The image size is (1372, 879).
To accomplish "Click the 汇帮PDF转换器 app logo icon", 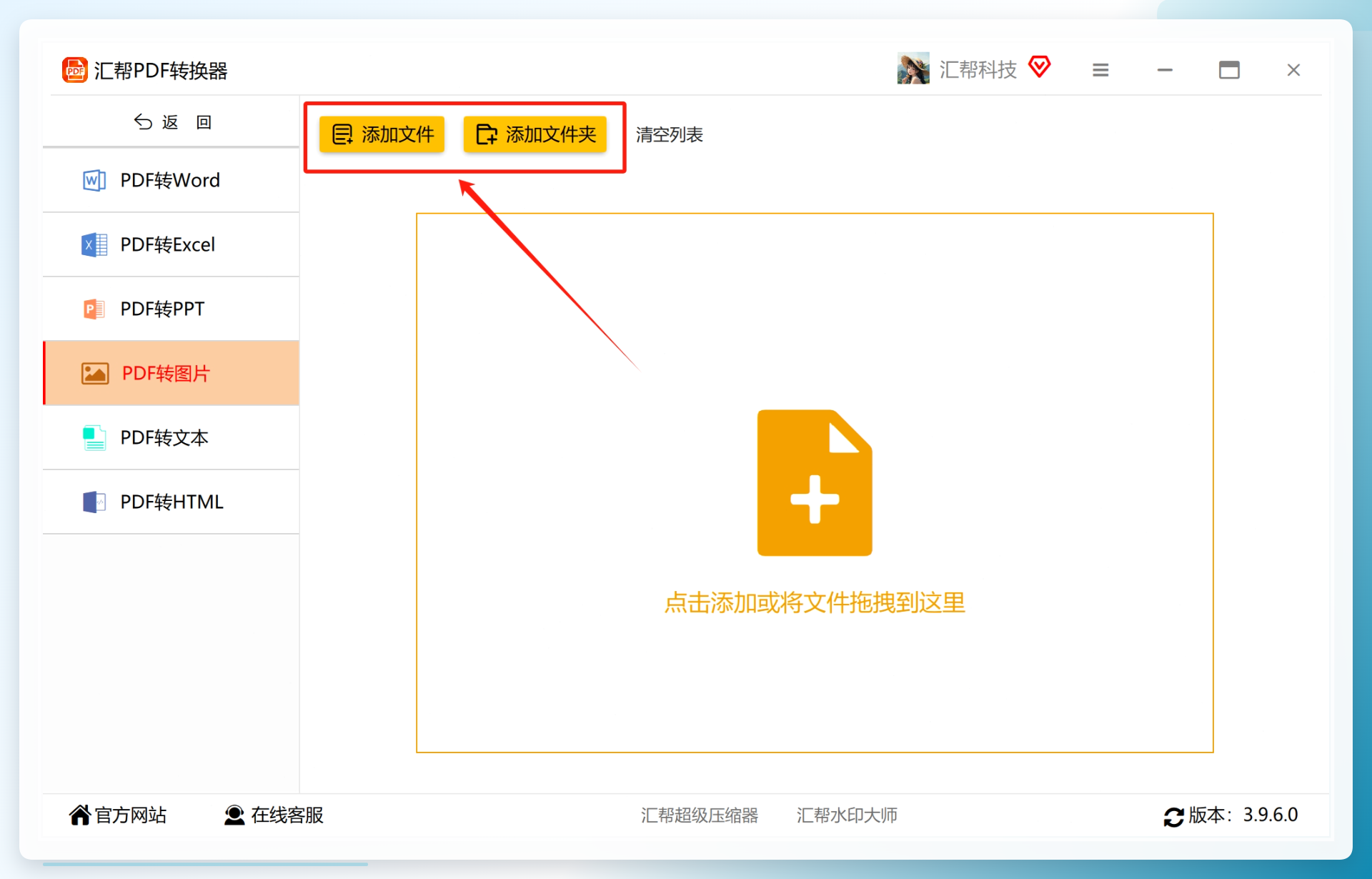I will coord(75,70).
